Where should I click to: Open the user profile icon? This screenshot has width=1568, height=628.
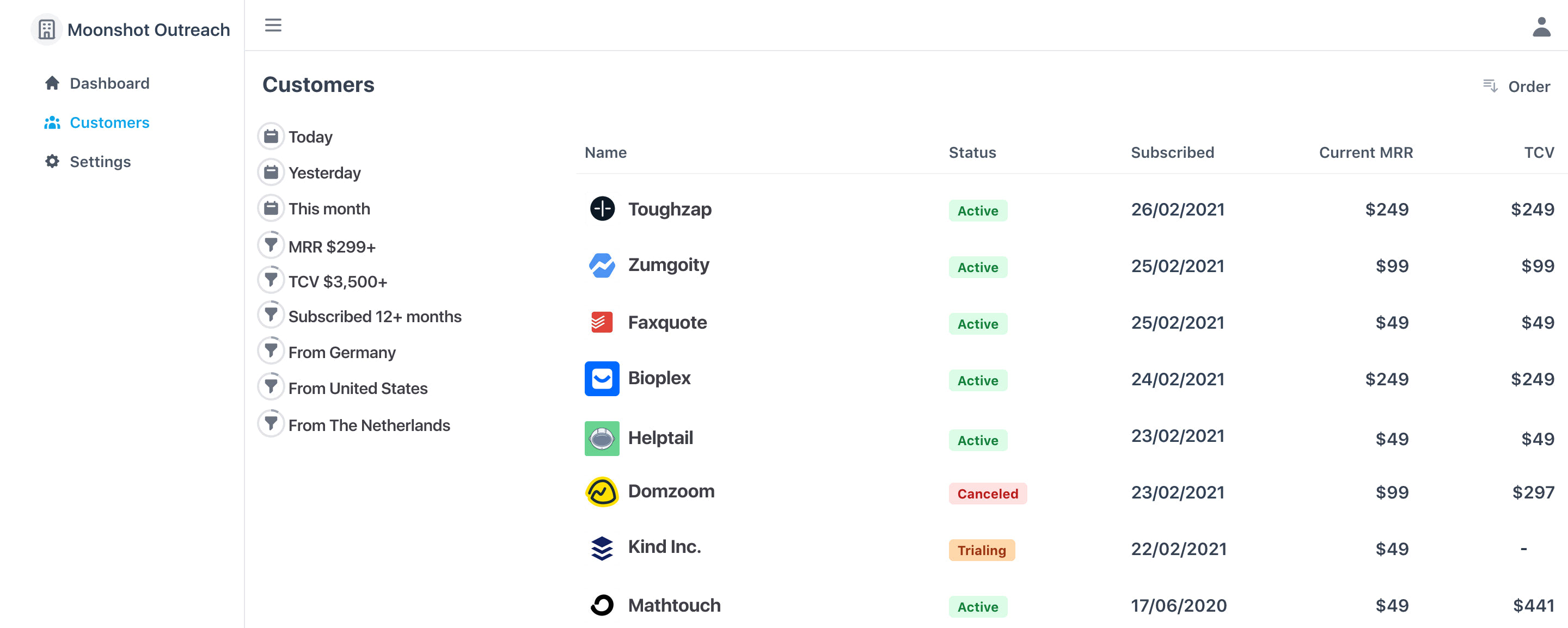point(1541,27)
